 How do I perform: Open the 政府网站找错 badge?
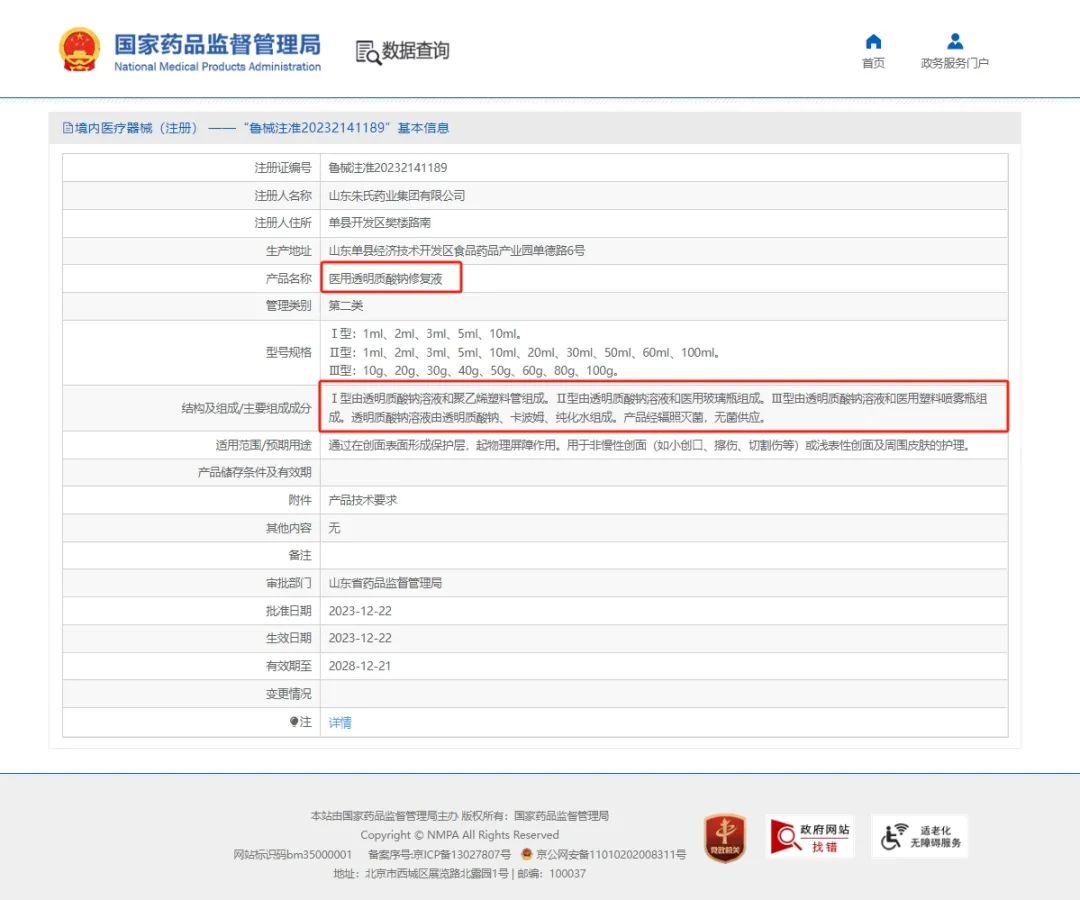(x=810, y=837)
